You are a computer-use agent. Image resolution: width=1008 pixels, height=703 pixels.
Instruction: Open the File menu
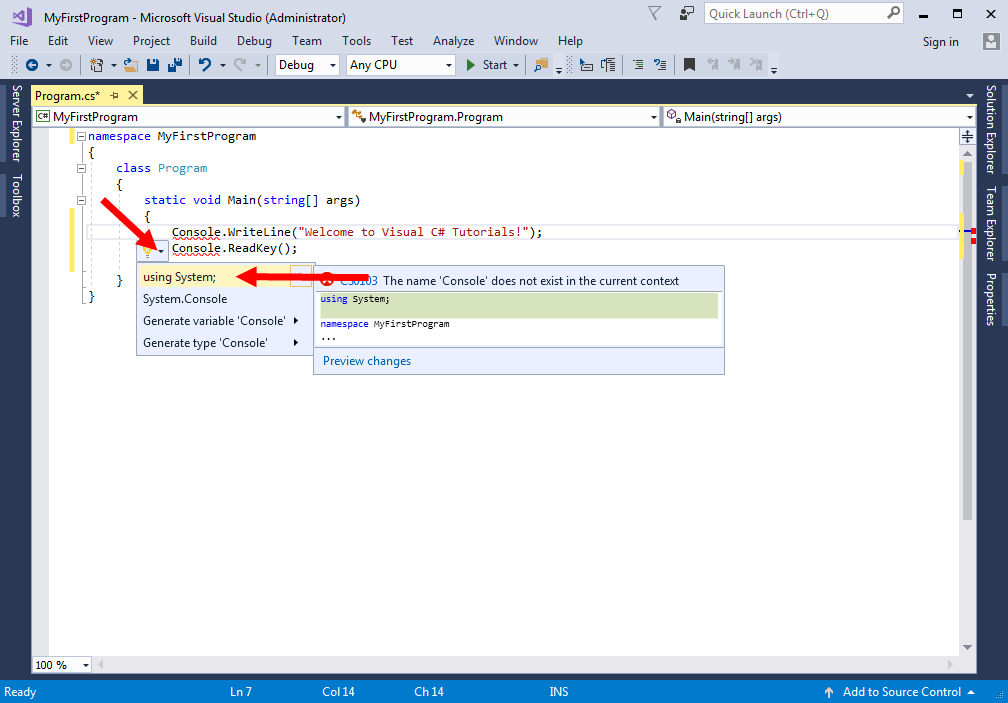[x=19, y=40]
